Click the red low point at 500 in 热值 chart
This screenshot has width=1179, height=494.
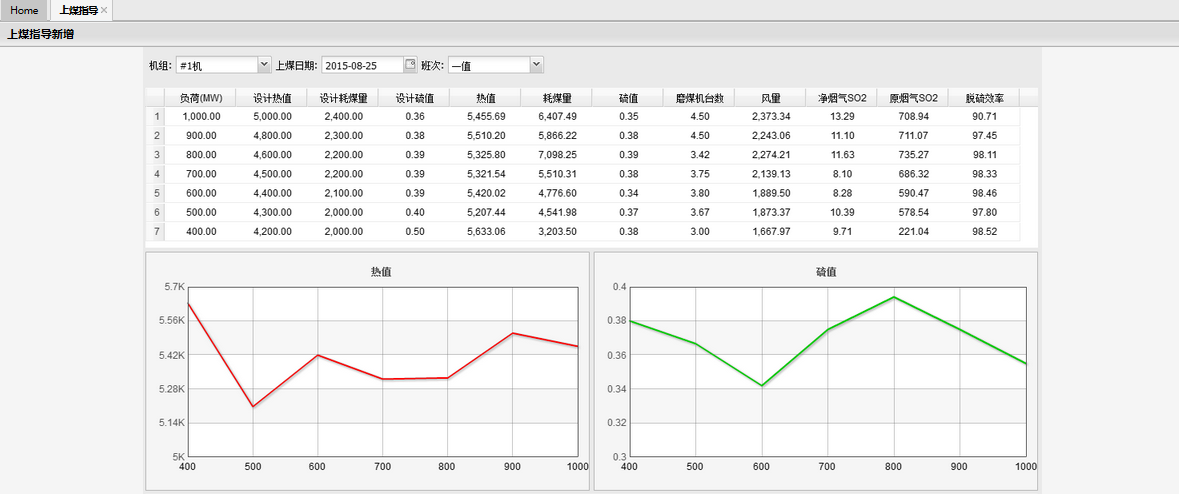[252, 406]
